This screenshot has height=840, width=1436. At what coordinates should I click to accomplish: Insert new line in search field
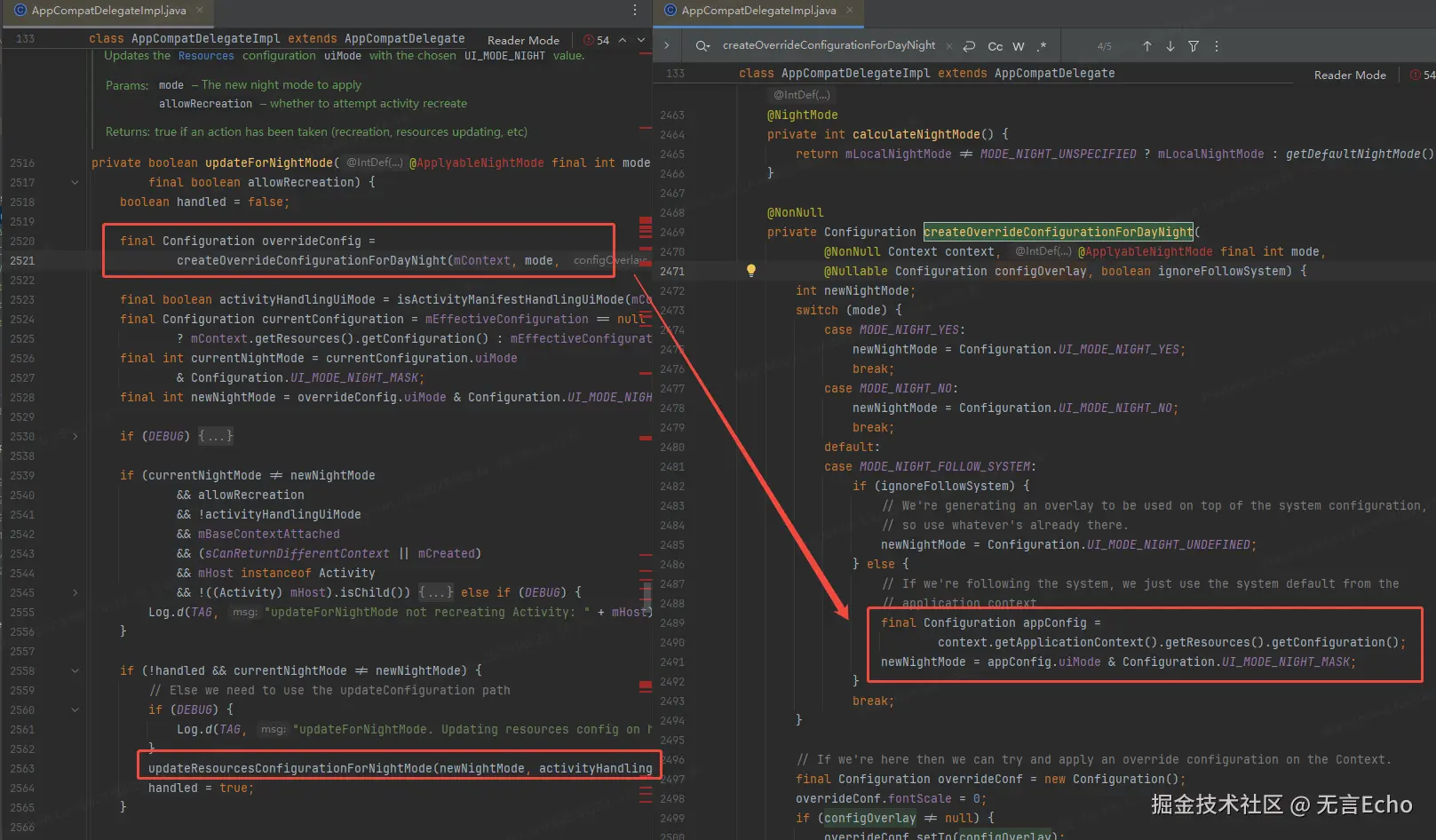coord(970,46)
